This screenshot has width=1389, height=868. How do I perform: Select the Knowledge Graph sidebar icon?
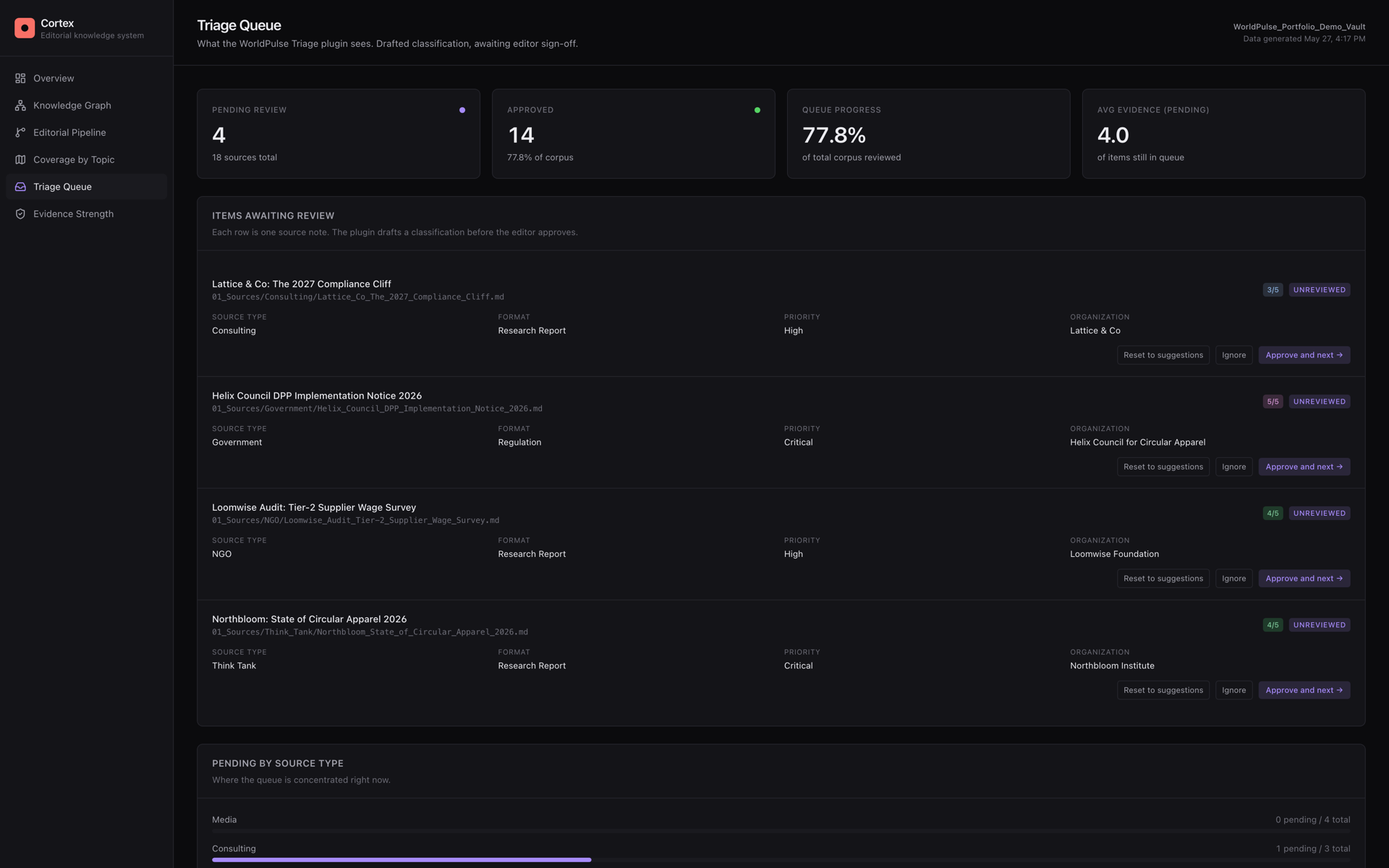tap(20, 106)
